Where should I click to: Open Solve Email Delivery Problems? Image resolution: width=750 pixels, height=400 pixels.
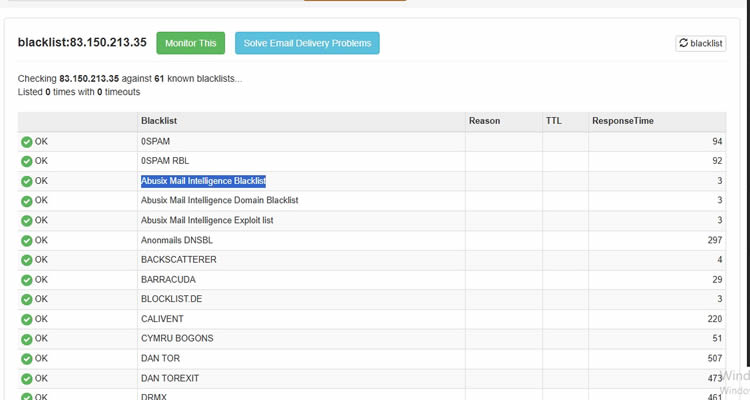click(x=307, y=43)
